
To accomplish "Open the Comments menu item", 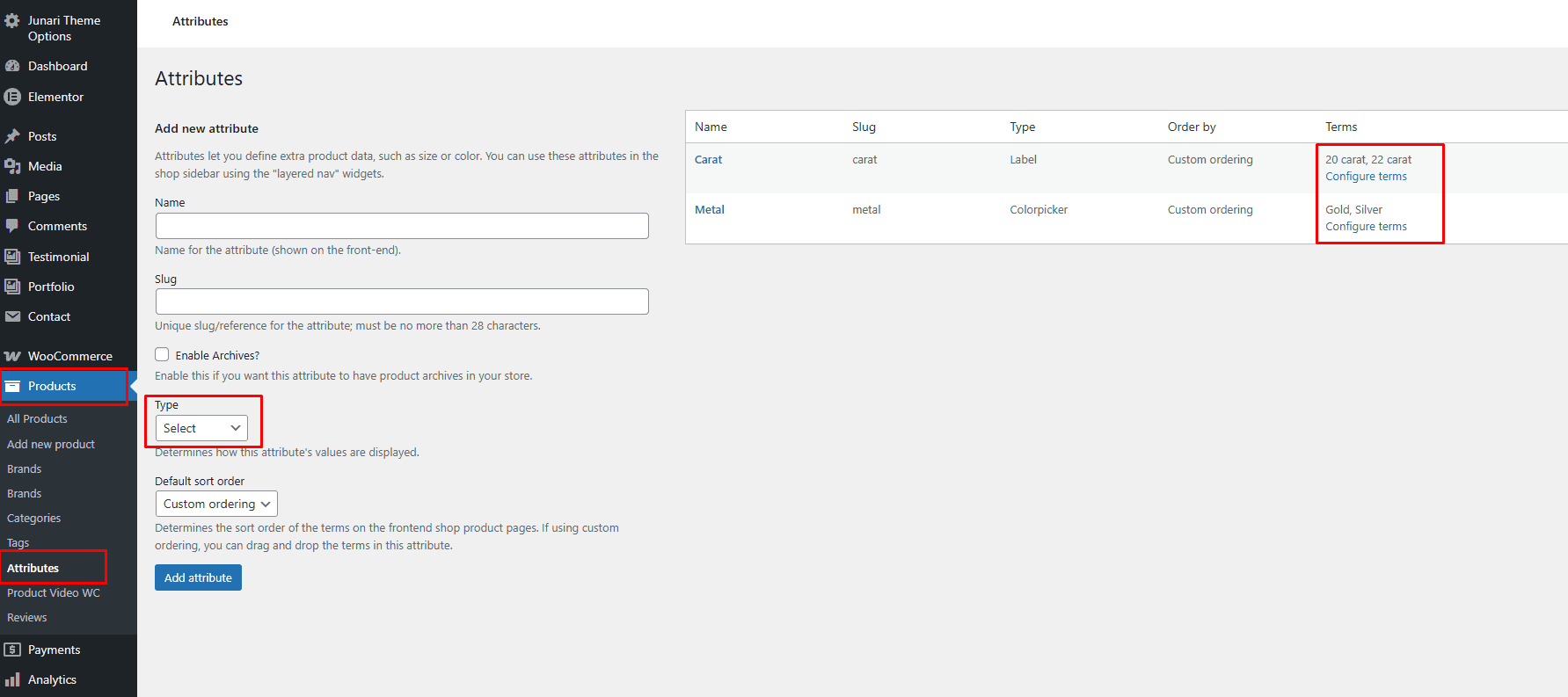I will (57, 226).
